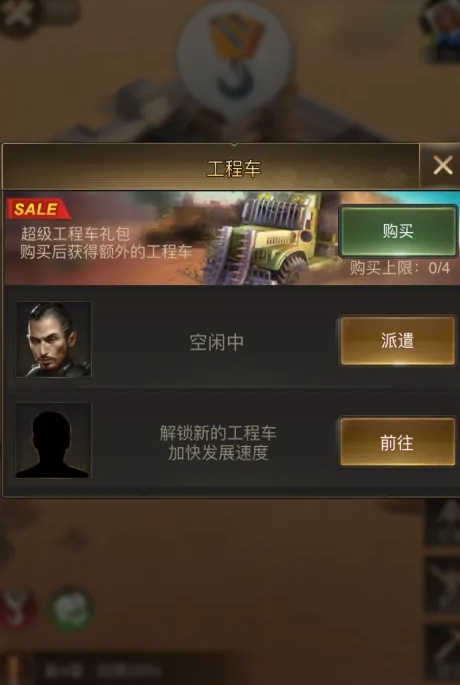Open the green chat bubble icon
The width and height of the screenshot is (460, 685).
(x=71, y=609)
